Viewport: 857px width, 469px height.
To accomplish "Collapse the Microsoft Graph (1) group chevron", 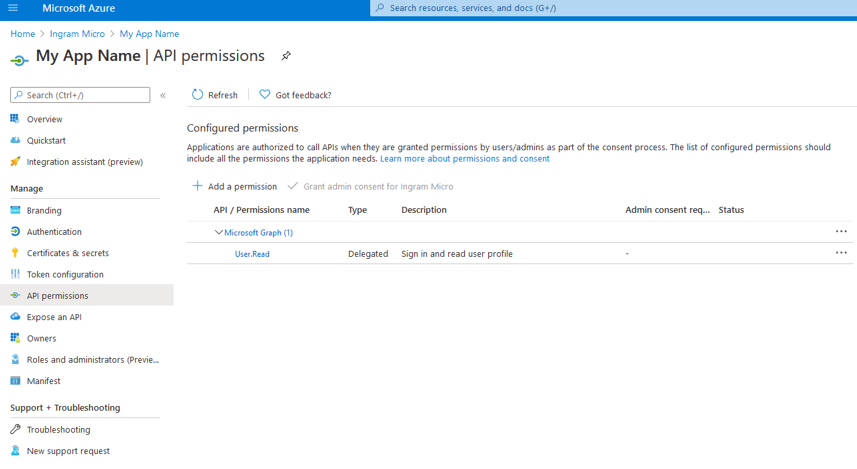I will click(x=219, y=232).
